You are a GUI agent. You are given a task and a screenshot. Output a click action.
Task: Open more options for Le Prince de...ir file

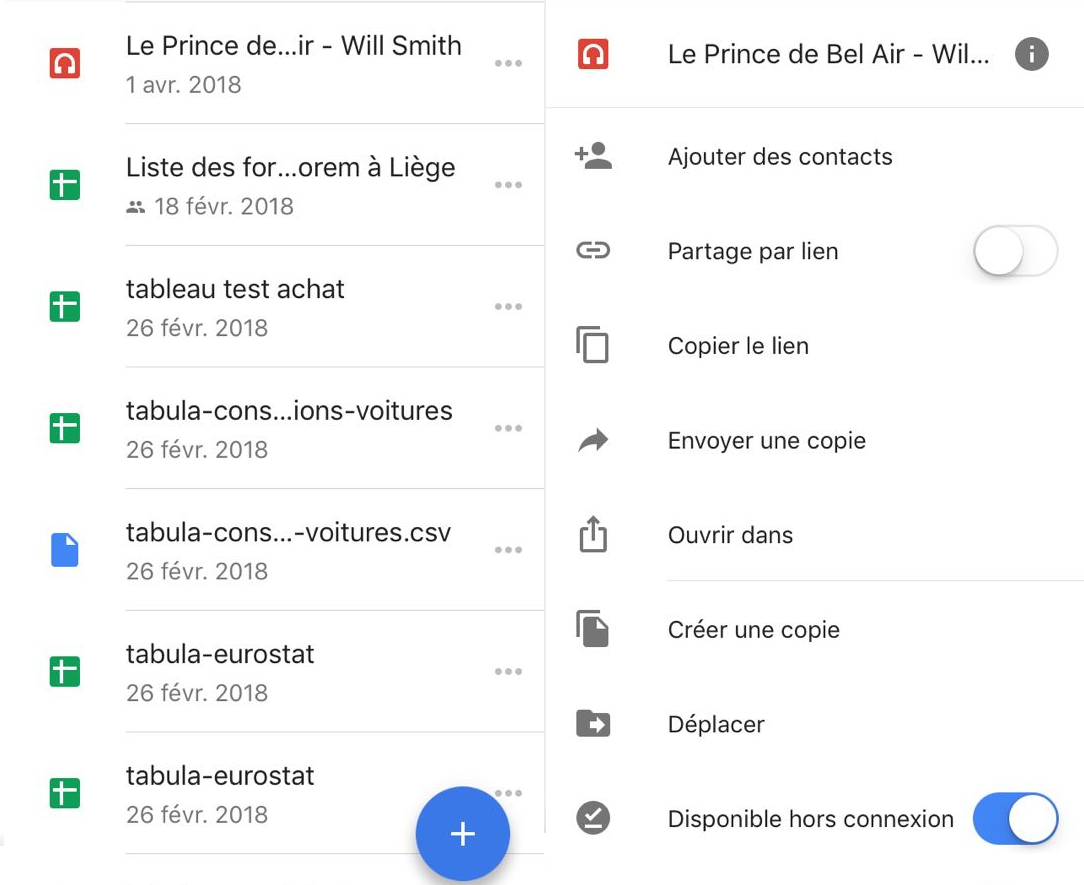[x=508, y=64]
